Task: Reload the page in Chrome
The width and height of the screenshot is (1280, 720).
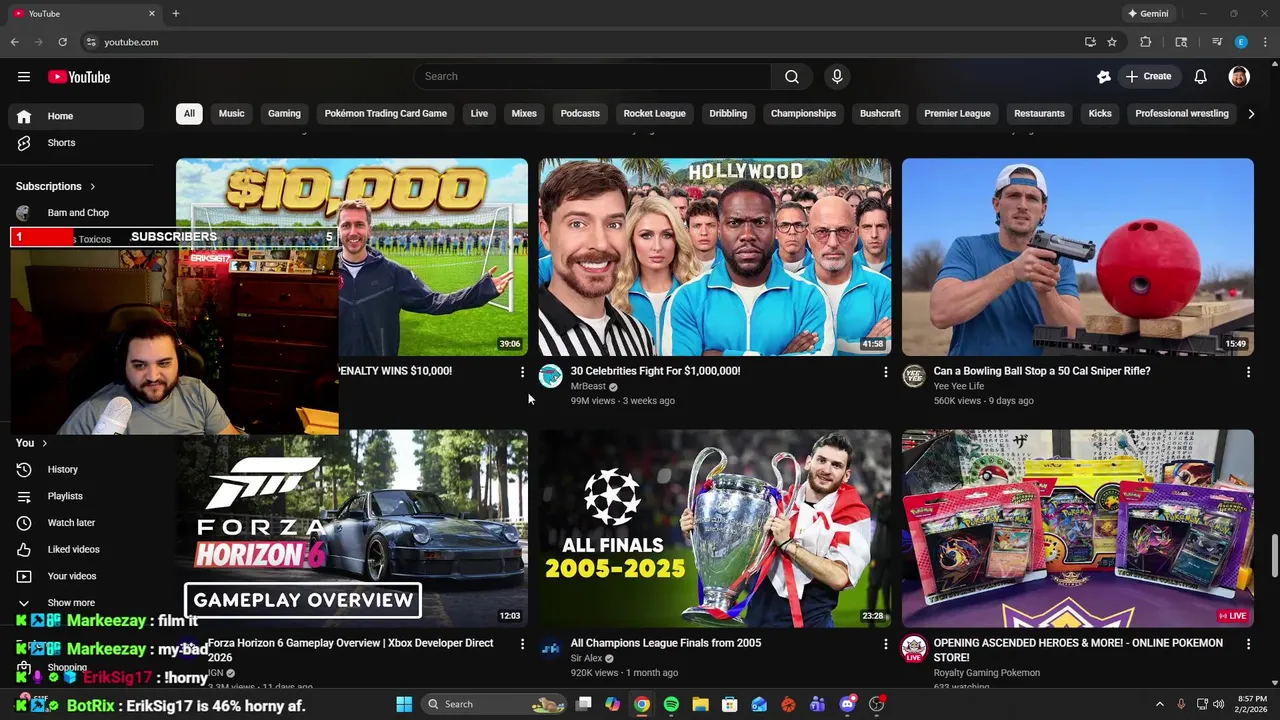Action: [x=62, y=42]
